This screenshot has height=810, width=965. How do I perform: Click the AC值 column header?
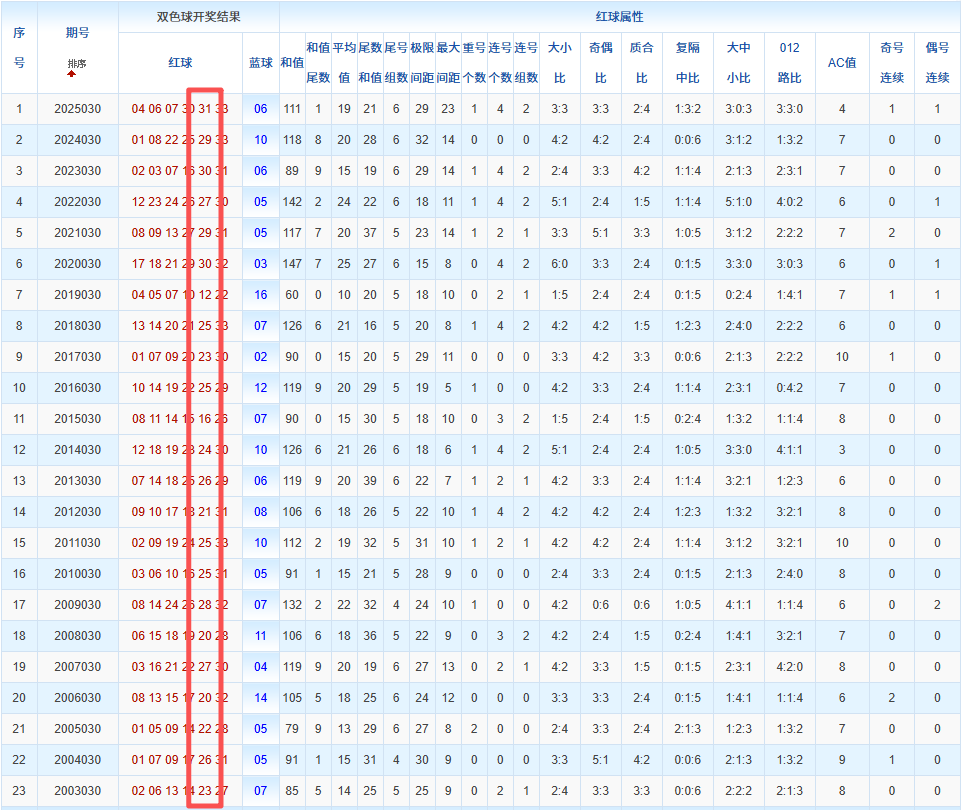[842, 62]
